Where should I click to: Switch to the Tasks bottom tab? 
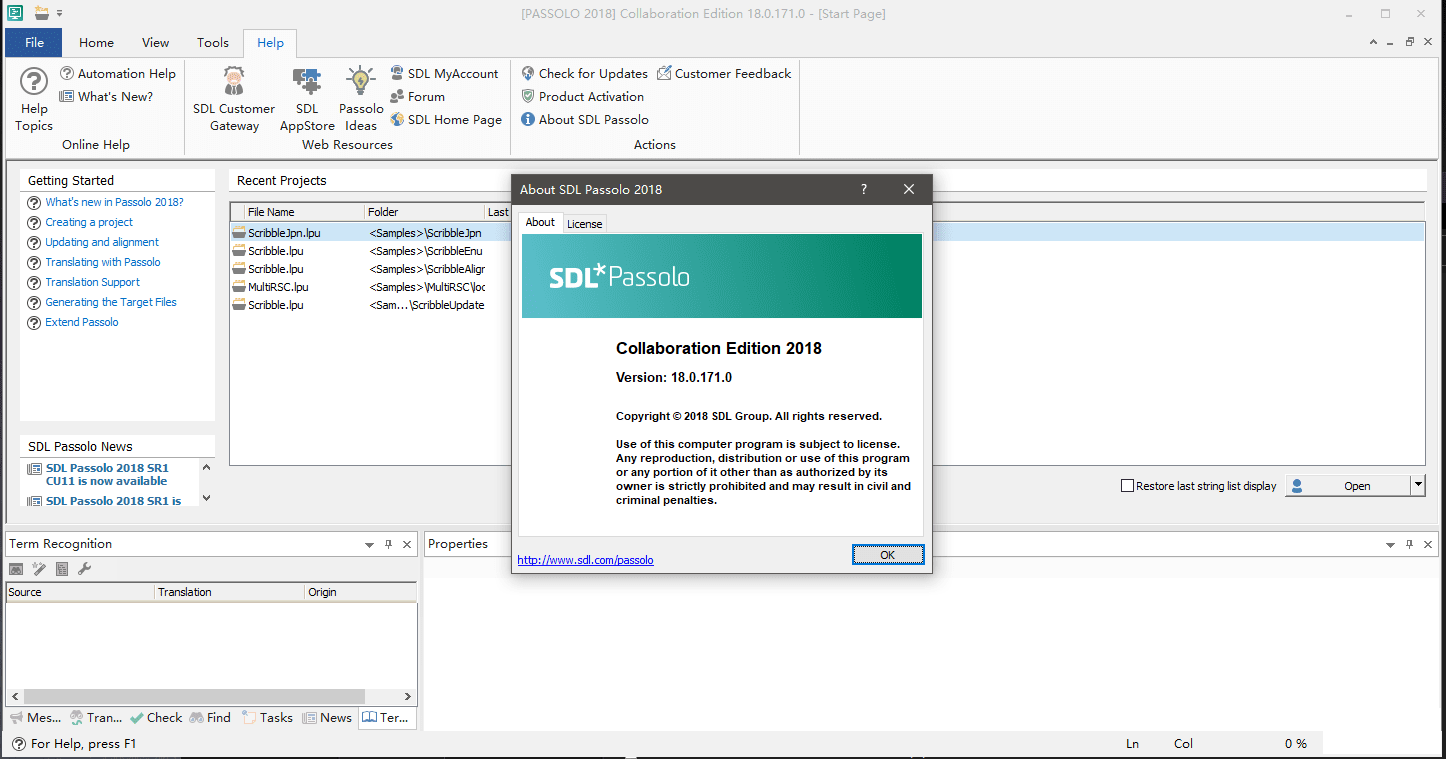coord(267,717)
